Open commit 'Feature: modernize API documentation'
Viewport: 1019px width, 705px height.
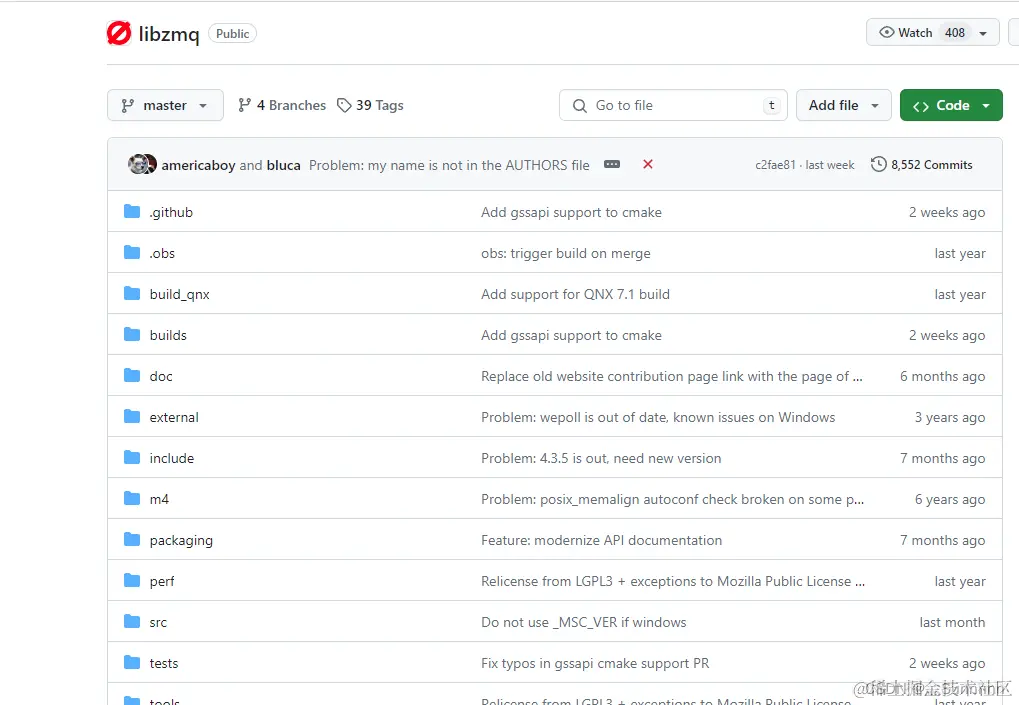click(x=601, y=540)
